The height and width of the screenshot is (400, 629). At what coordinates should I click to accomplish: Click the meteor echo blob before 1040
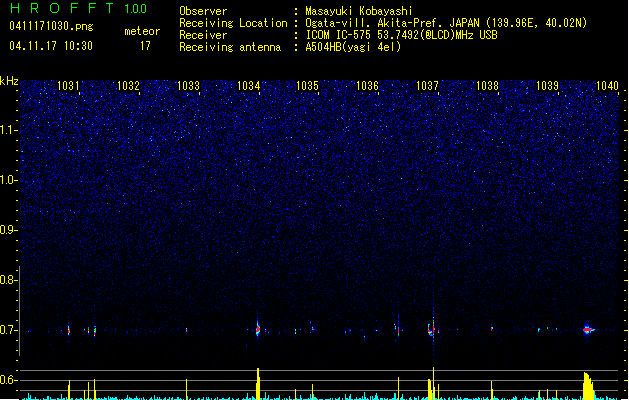588,330
